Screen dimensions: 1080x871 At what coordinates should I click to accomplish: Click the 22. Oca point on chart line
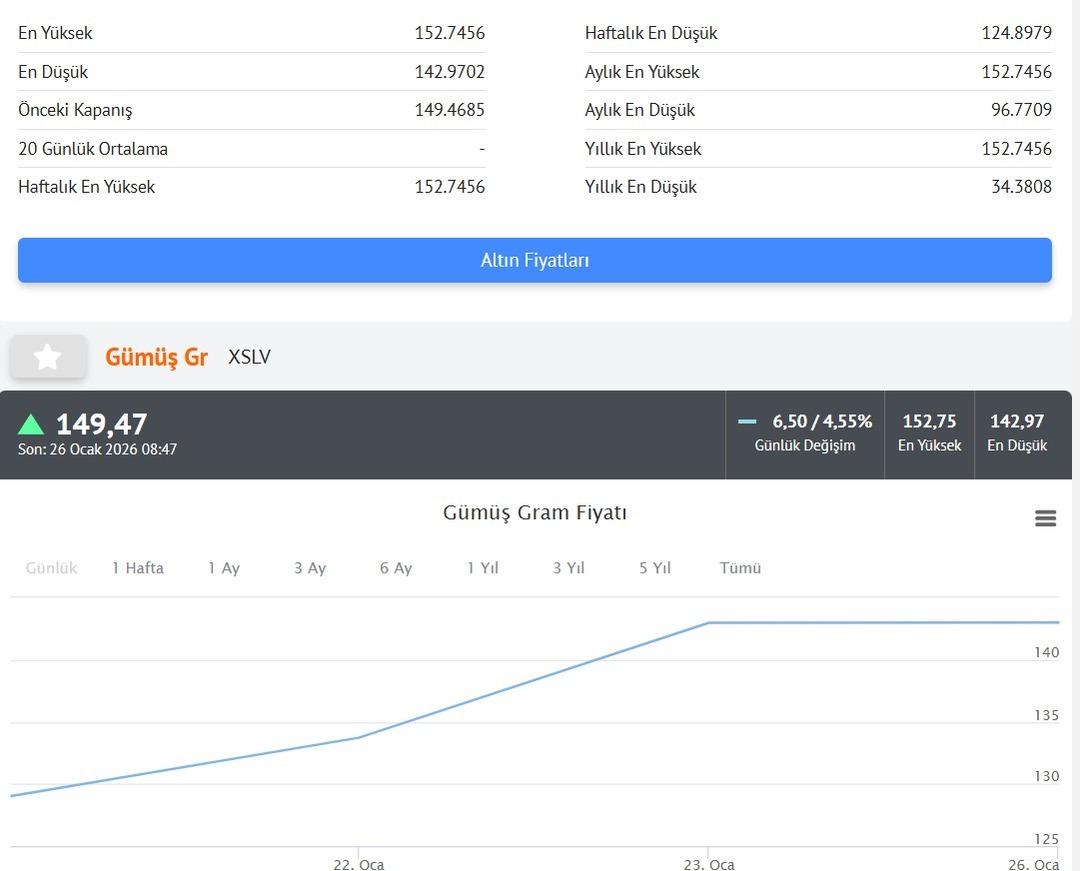coord(359,738)
